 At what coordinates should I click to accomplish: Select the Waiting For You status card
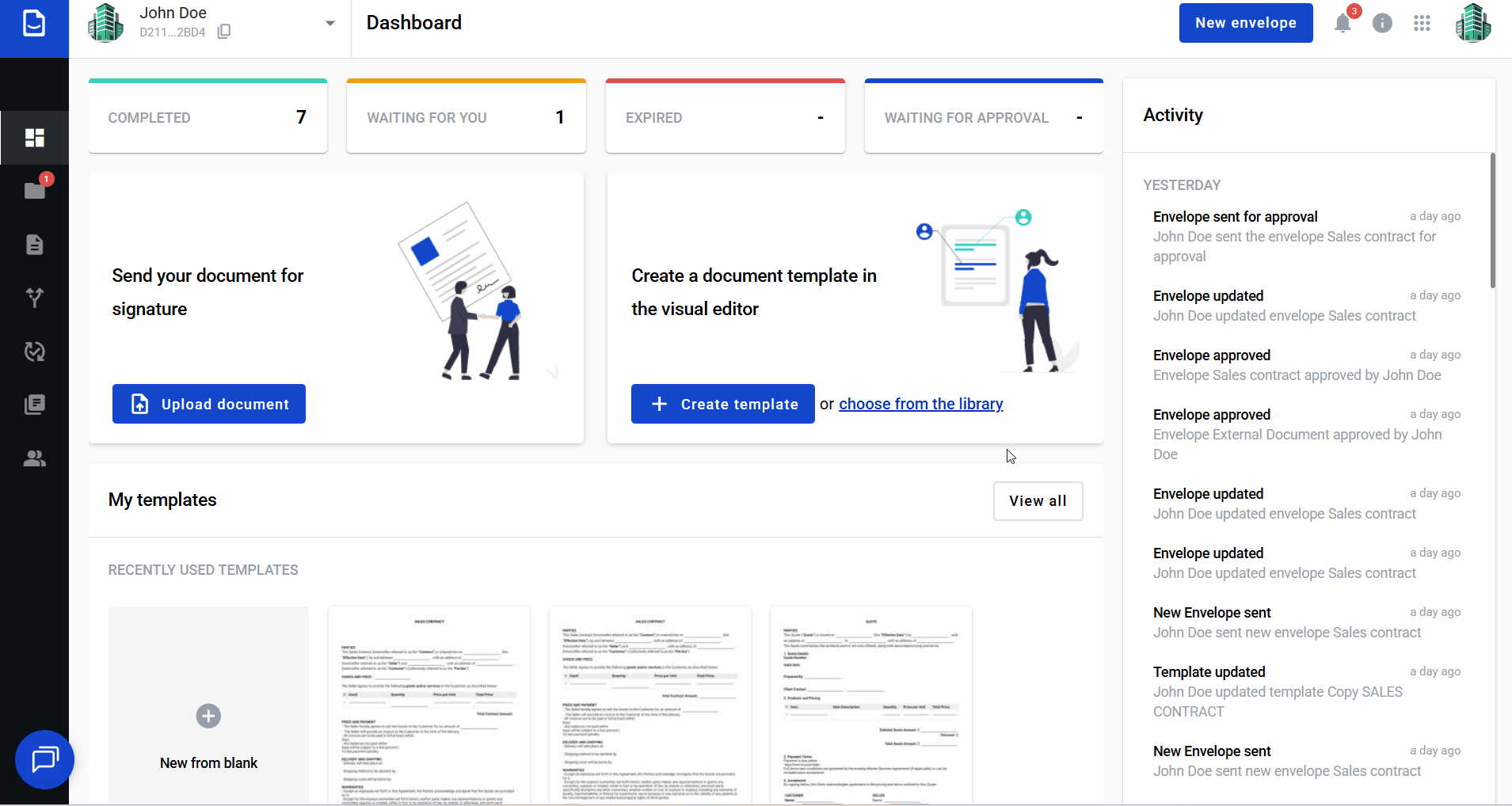[x=466, y=117]
